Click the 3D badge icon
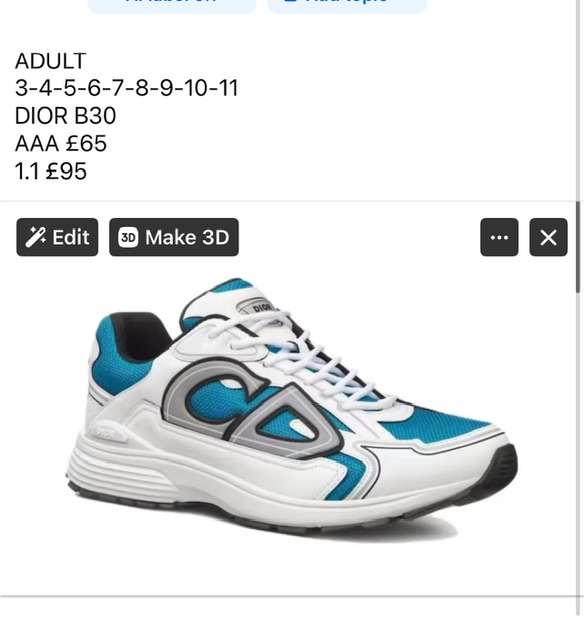Viewport: 584px width, 640px height. 128,238
